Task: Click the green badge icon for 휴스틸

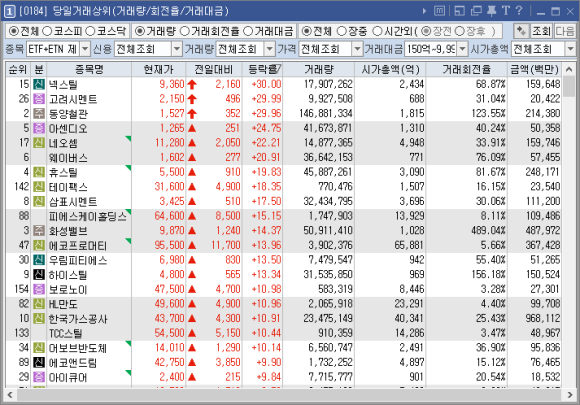Action: [39, 172]
